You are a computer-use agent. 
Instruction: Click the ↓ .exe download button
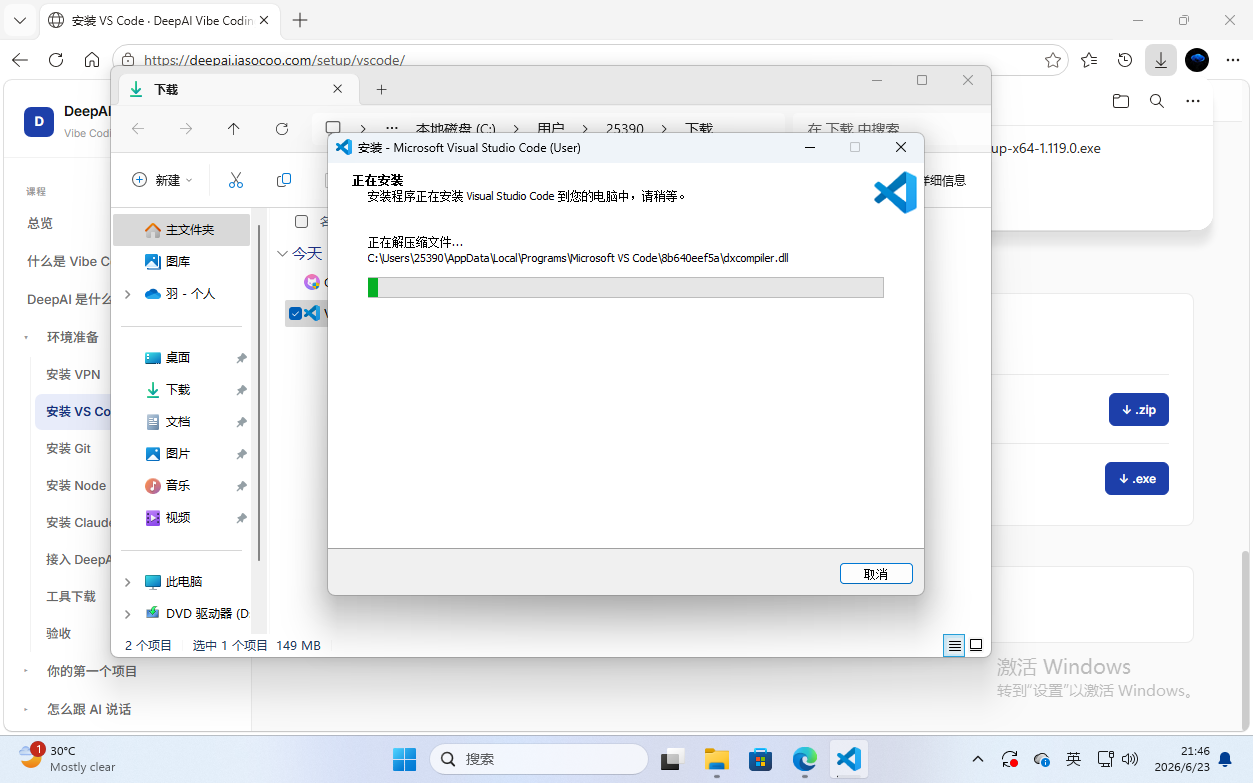1137,479
